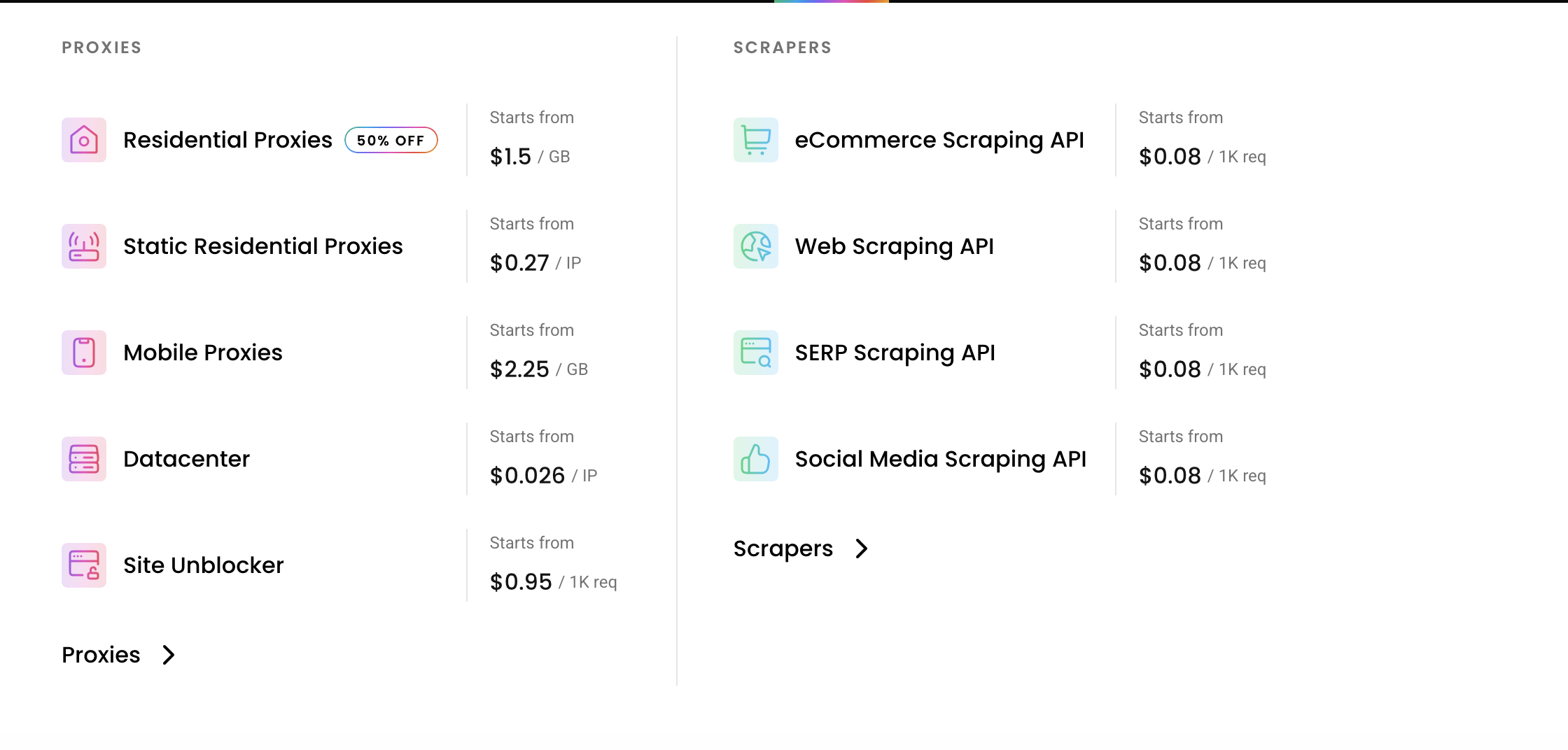Select the Datacenter product name
The height and width of the screenshot is (750, 1568).
click(186, 459)
